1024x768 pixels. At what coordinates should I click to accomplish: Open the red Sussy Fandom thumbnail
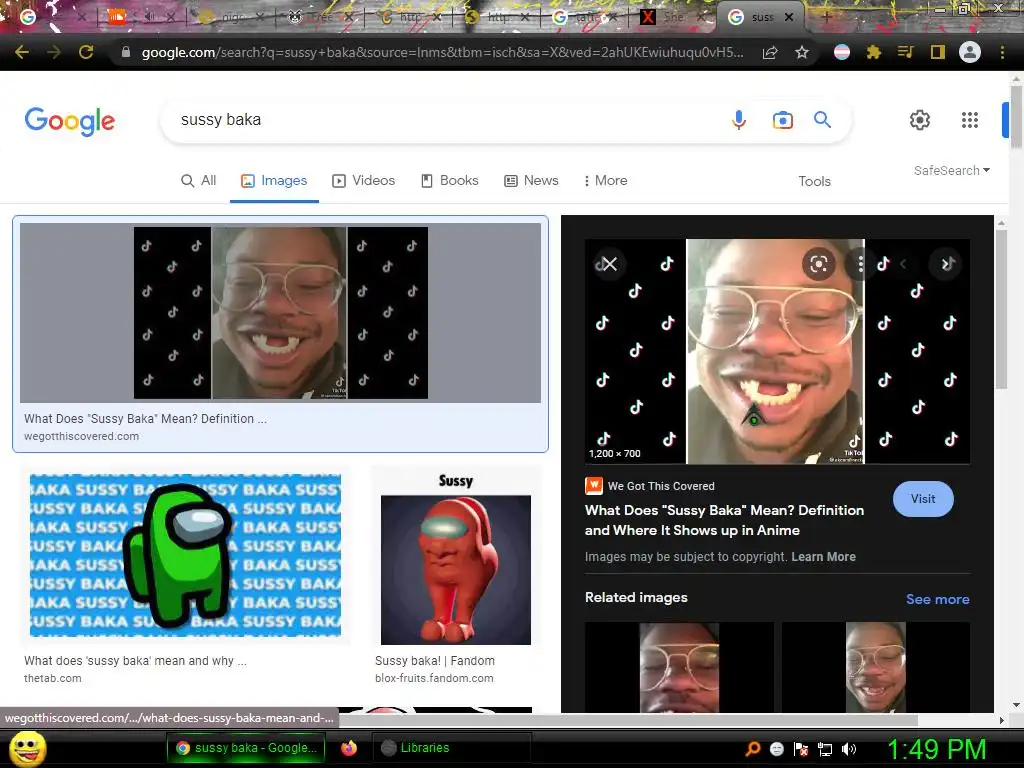456,560
